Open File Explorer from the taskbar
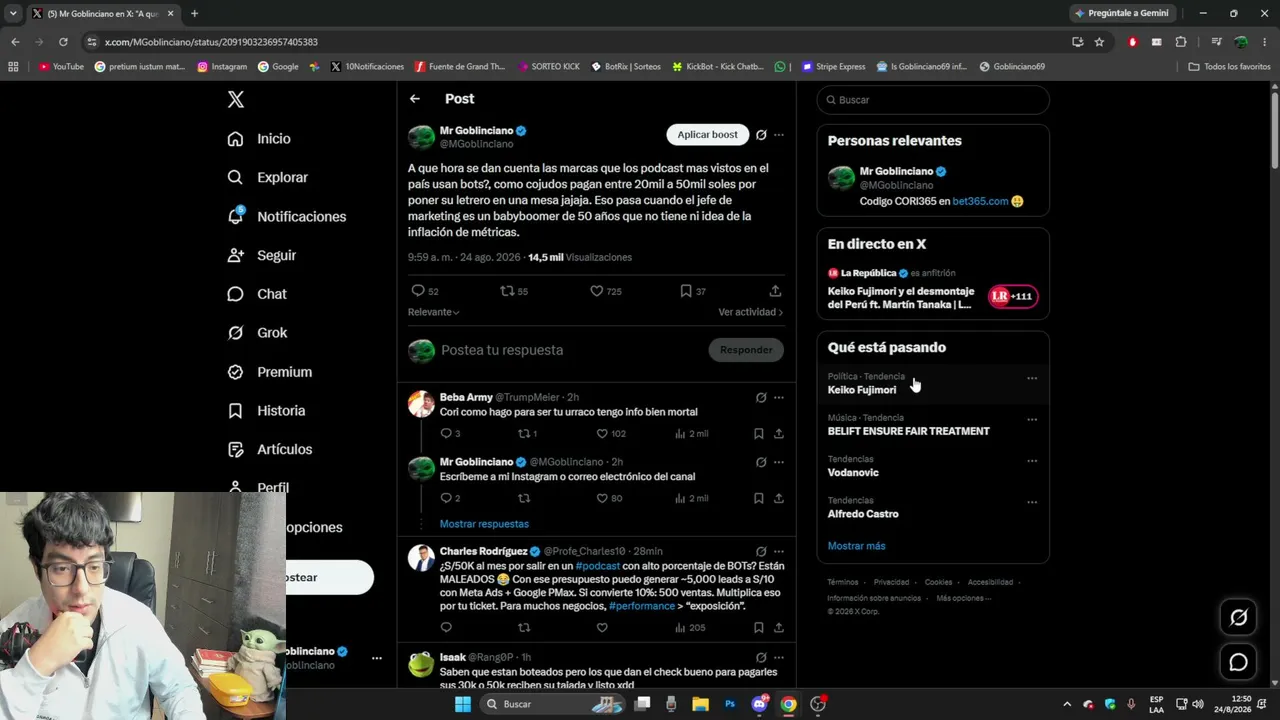Image resolution: width=1280 pixels, height=720 pixels. coord(700,704)
